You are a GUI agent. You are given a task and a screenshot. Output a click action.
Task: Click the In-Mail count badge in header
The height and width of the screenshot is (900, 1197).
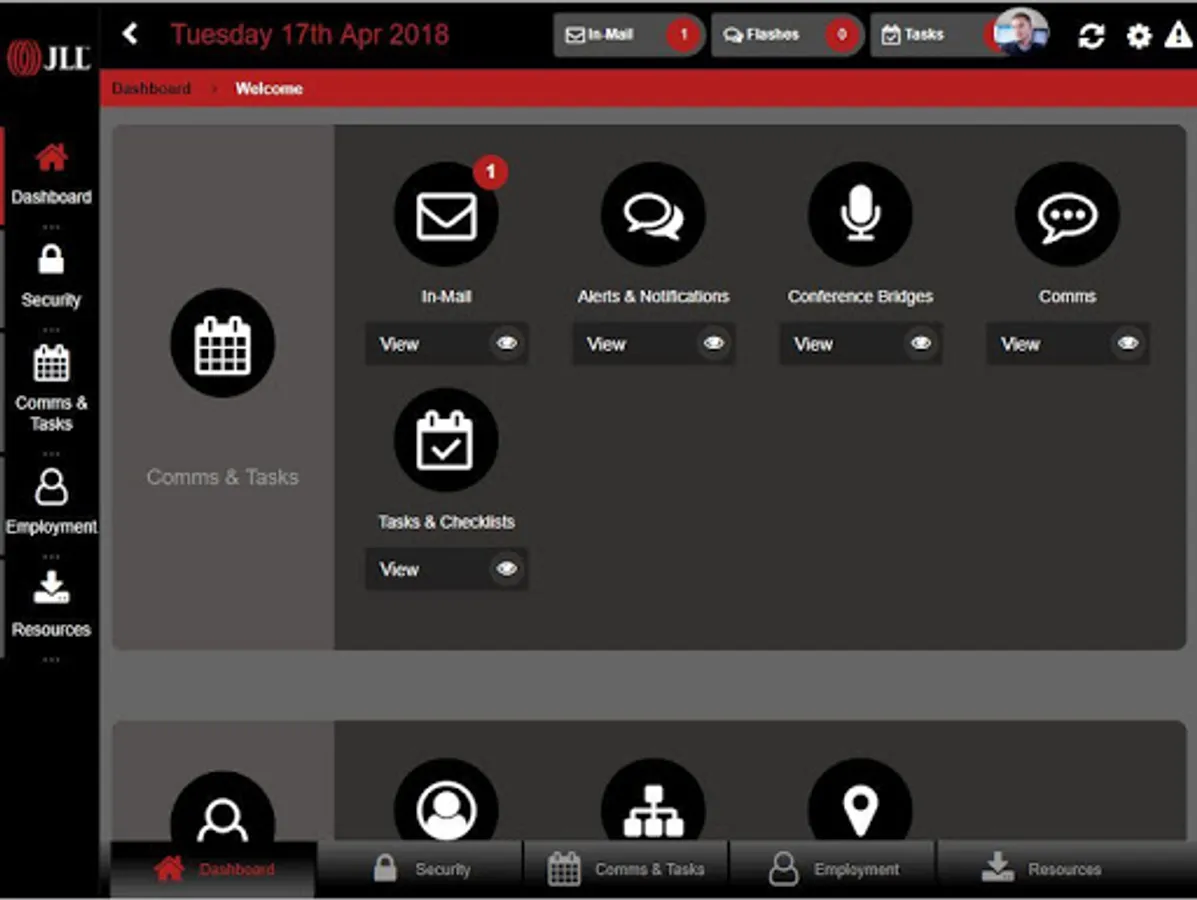point(683,34)
